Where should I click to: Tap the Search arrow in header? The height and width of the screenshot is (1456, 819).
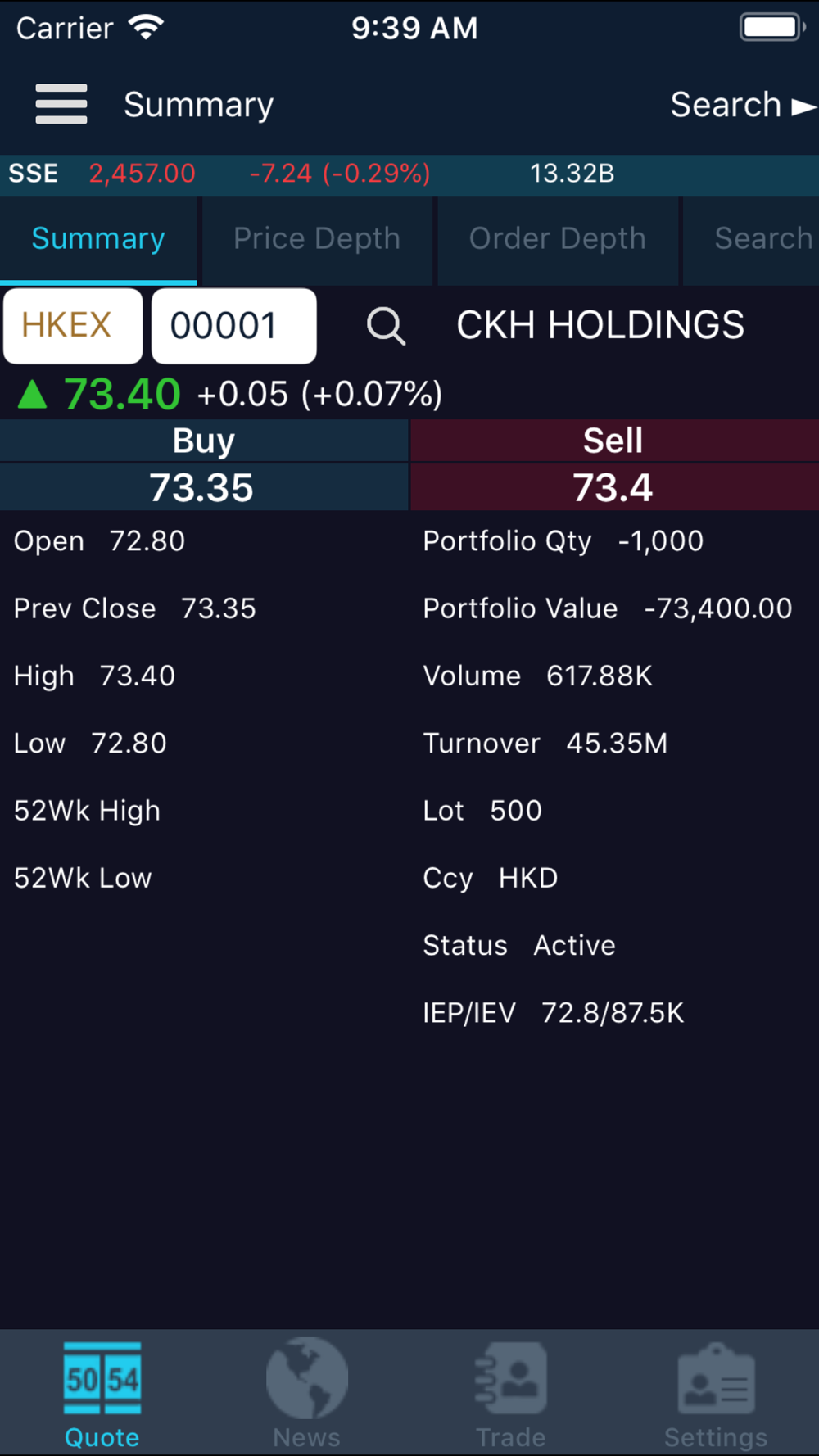(x=744, y=105)
